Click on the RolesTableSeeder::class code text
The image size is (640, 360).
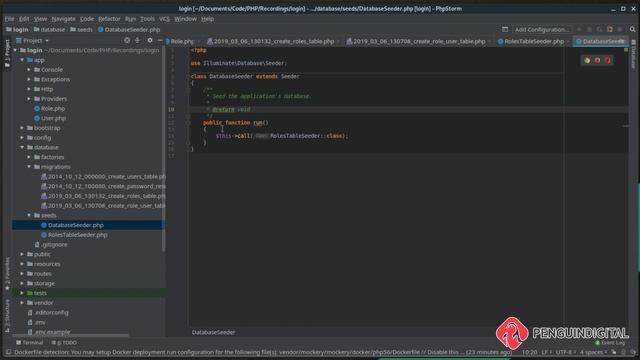(308, 136)
